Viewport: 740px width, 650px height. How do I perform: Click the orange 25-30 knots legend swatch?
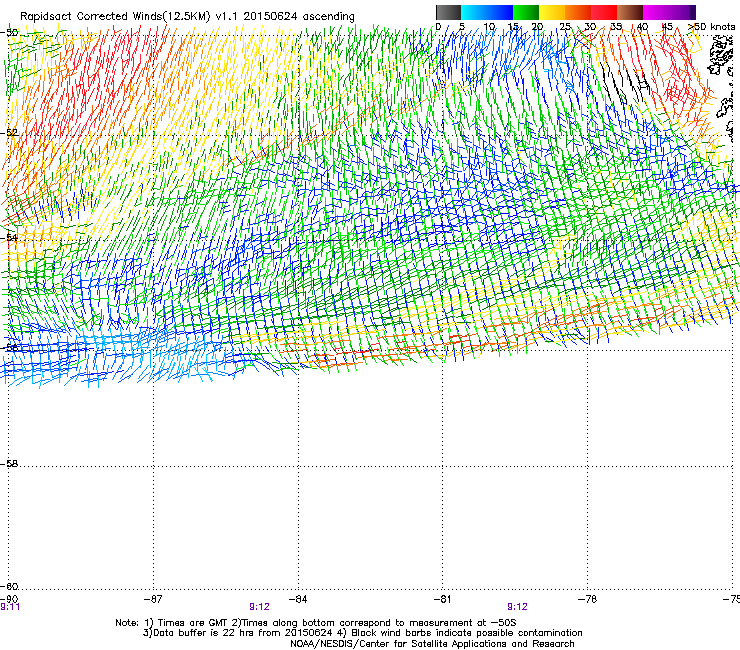(x=578, y=12)
